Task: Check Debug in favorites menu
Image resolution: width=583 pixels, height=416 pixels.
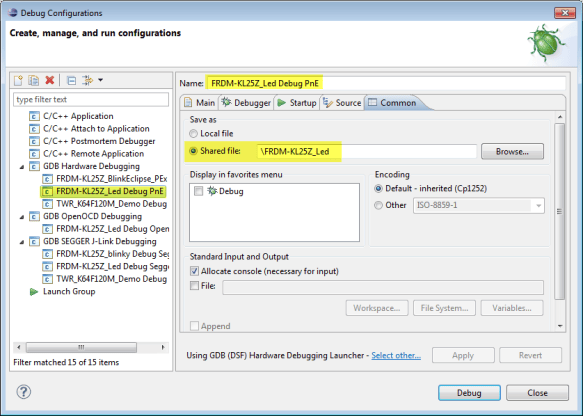Action: coord(199,191)
